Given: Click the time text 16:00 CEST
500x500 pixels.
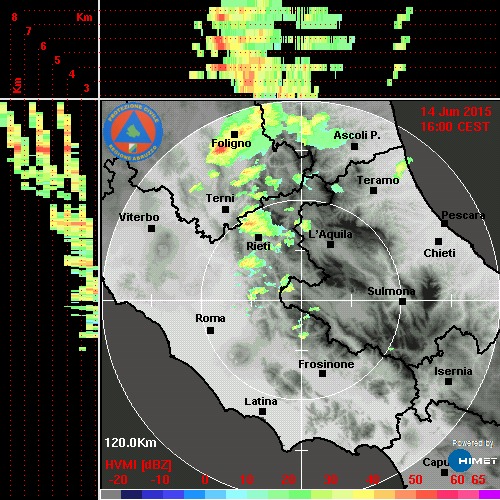Looking at the screenshot, I should coord(455,127).
